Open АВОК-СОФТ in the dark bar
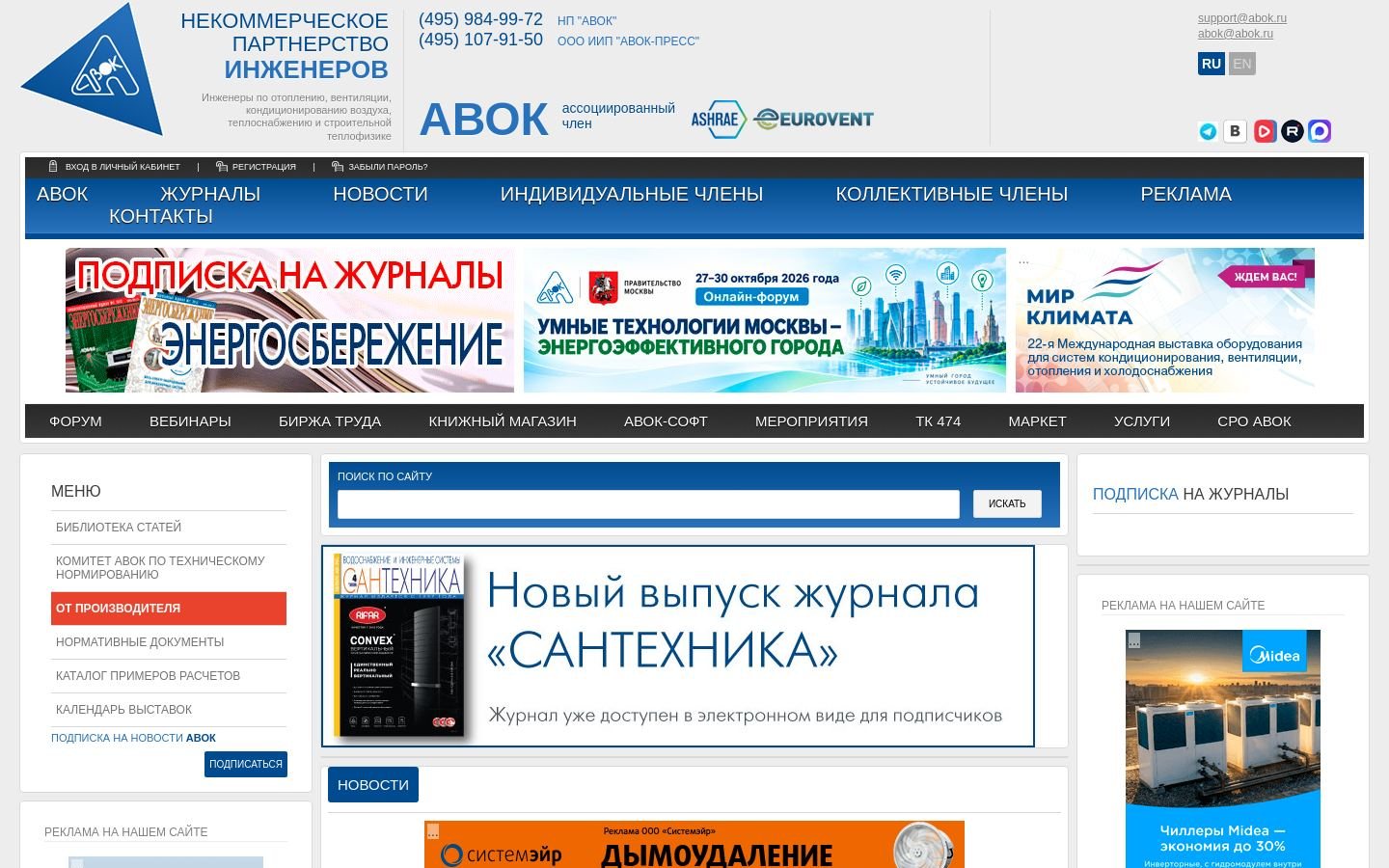1389x868 pixels. pyautogui.click(x=666, y=421)
